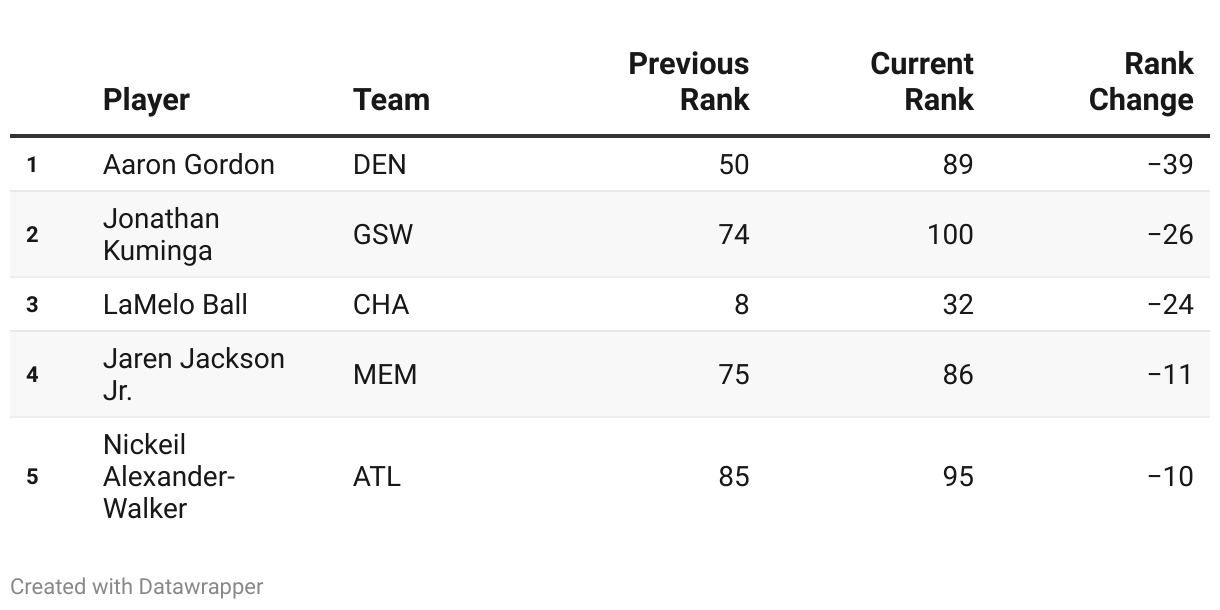Select the MEM team cell

[385, 374]
